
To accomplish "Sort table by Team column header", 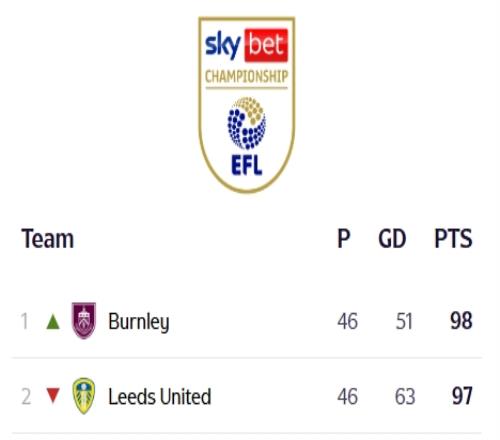I will click(48, 239).
